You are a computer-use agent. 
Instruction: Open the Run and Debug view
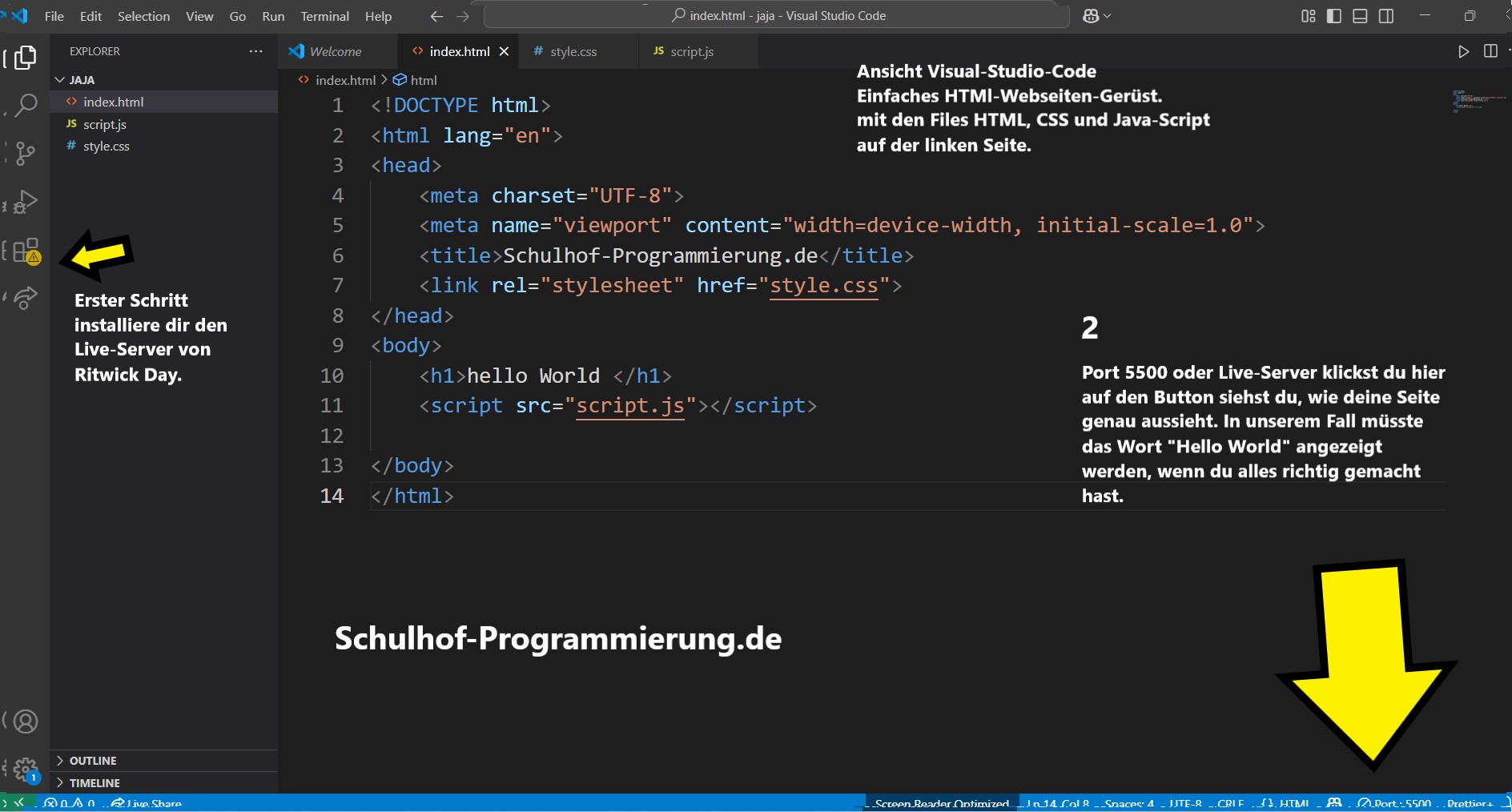point(25,201)
